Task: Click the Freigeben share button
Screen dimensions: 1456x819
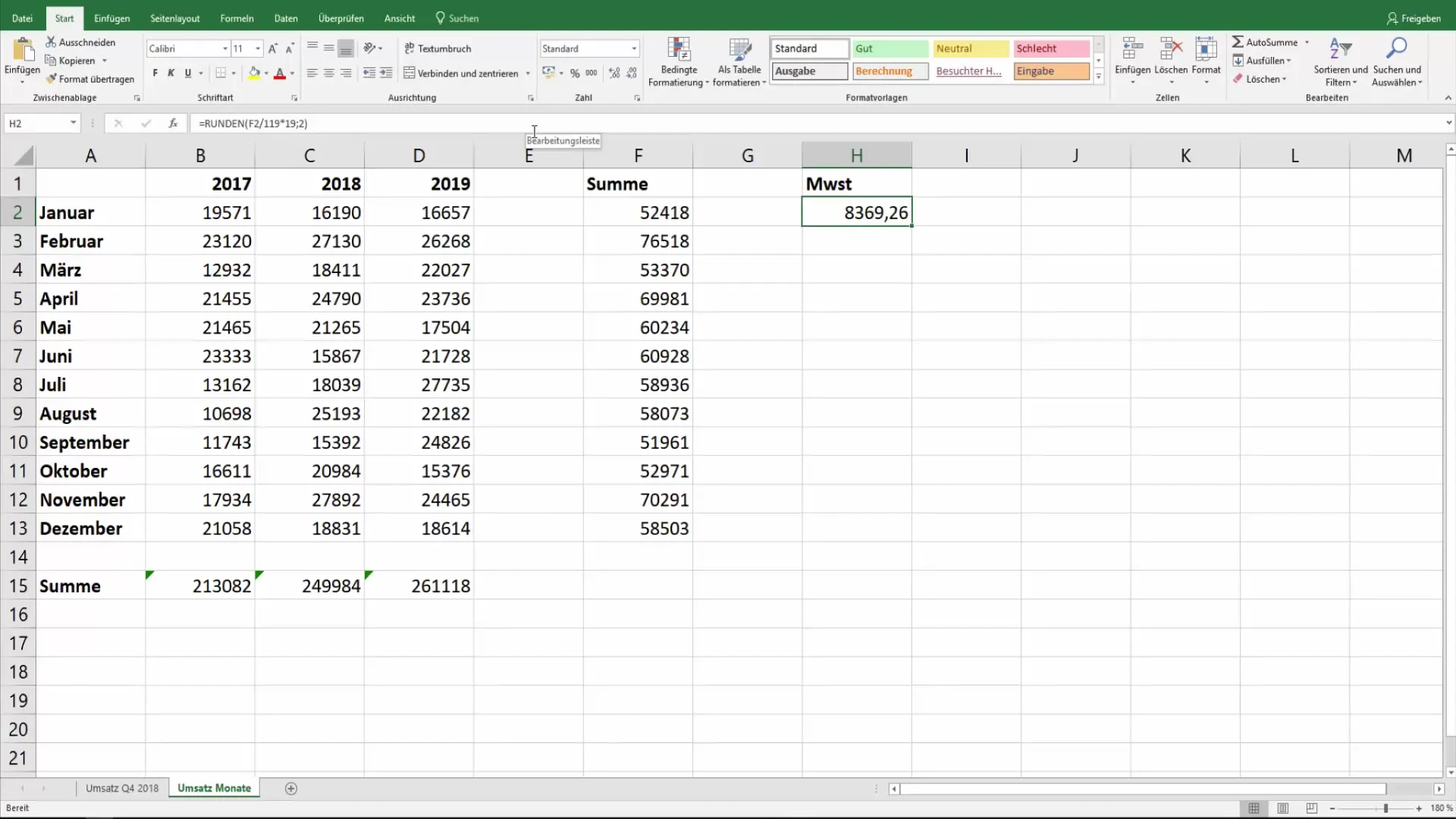Action: pyautogui.click(x=1414, y=18)
